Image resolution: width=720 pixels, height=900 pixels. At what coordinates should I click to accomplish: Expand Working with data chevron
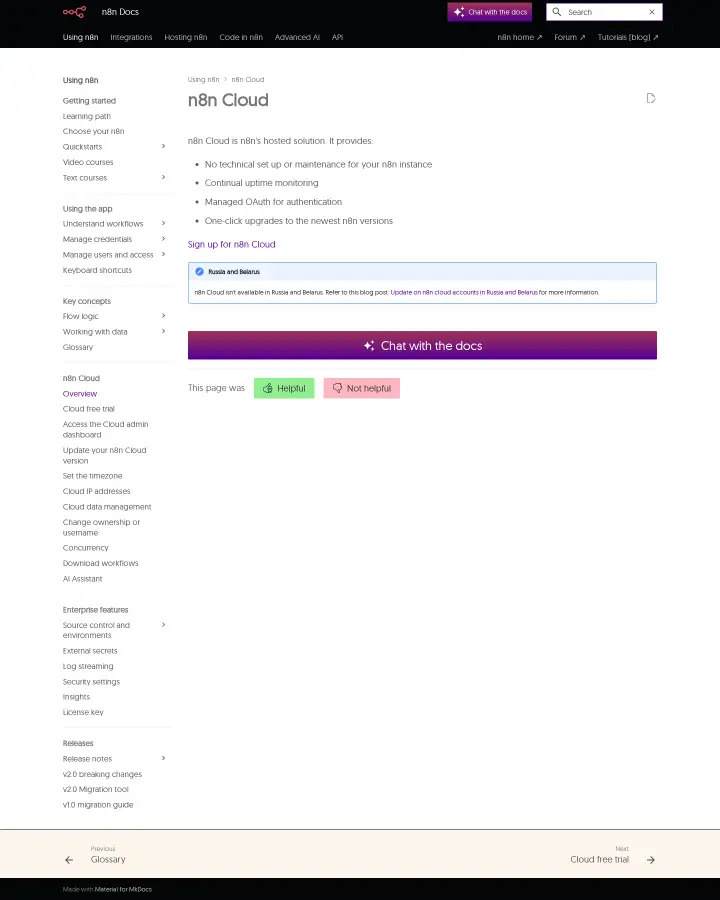tap(164, 331)
